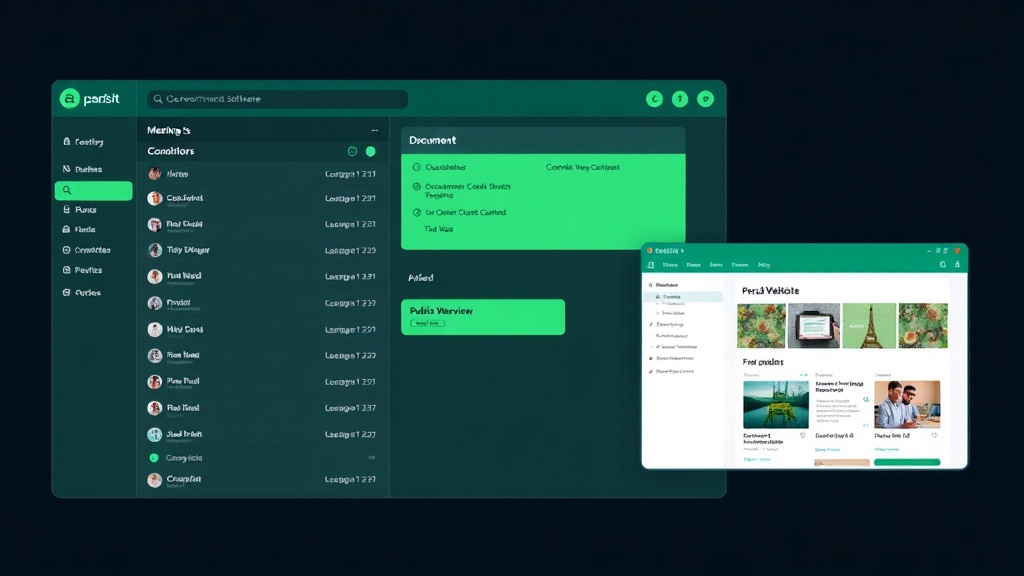Click the clock icon beside the Contacts header
This screenshot has width=1024, height=576.
353,151
